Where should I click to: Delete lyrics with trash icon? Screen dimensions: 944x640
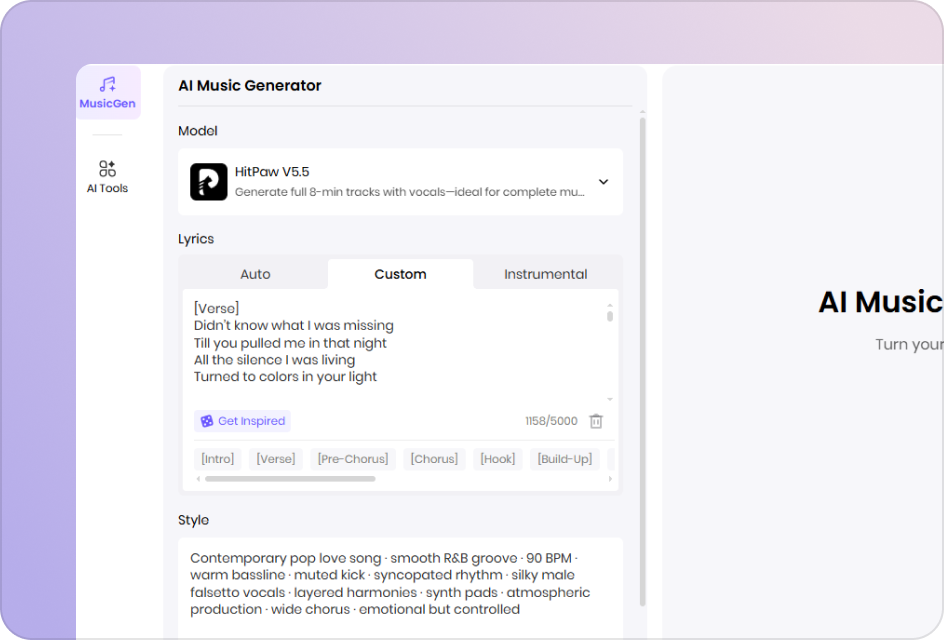point(596,421)
